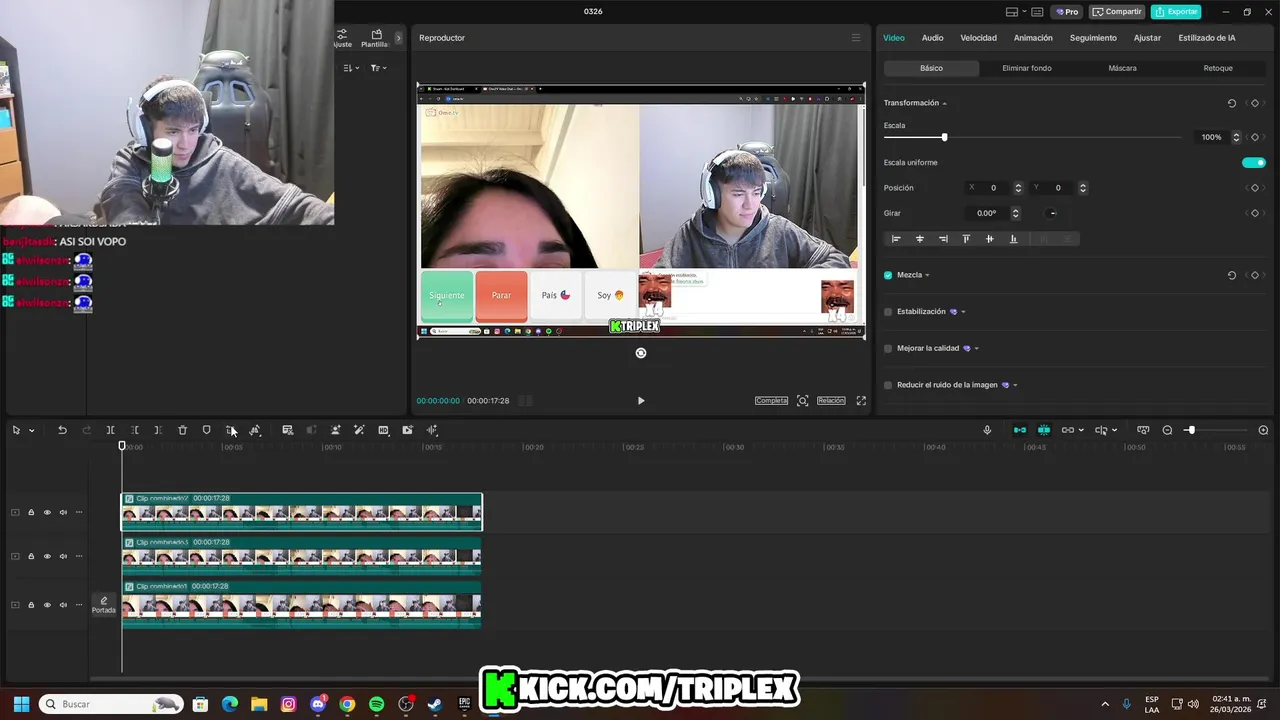Viewport: 1280px width, 720px height.
Task: Enable the Estabilización checkbox
Action: coord(888,312)
